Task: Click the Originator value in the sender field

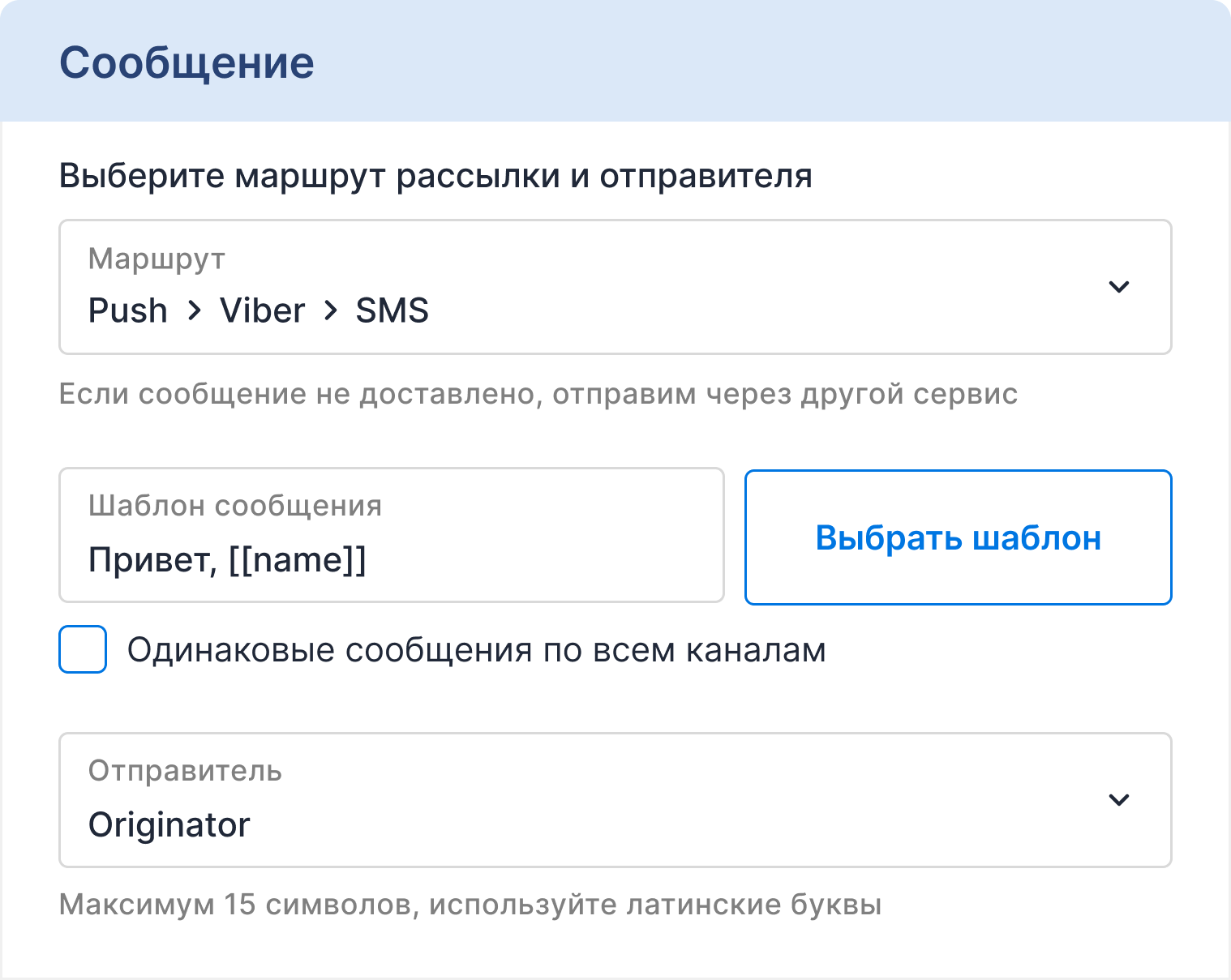Action: 169,825
